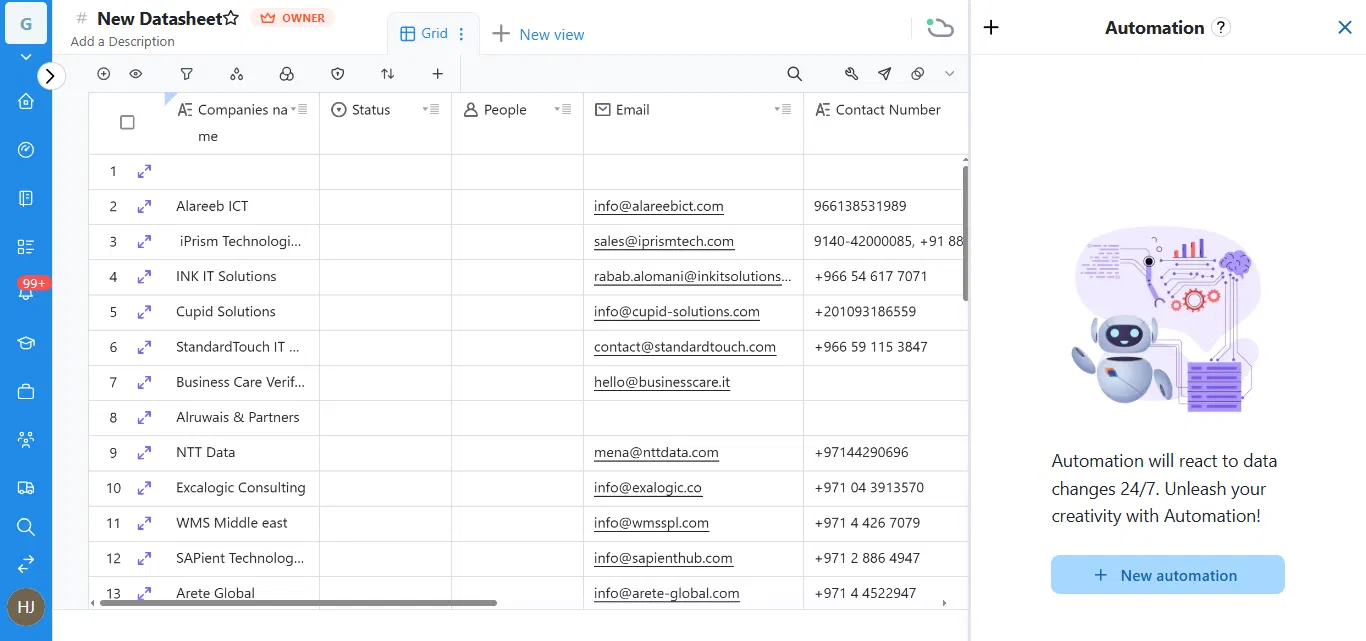The image size is (1366, 641).
Task: Click the cloud sync status icon
Action: click(939, 27)
